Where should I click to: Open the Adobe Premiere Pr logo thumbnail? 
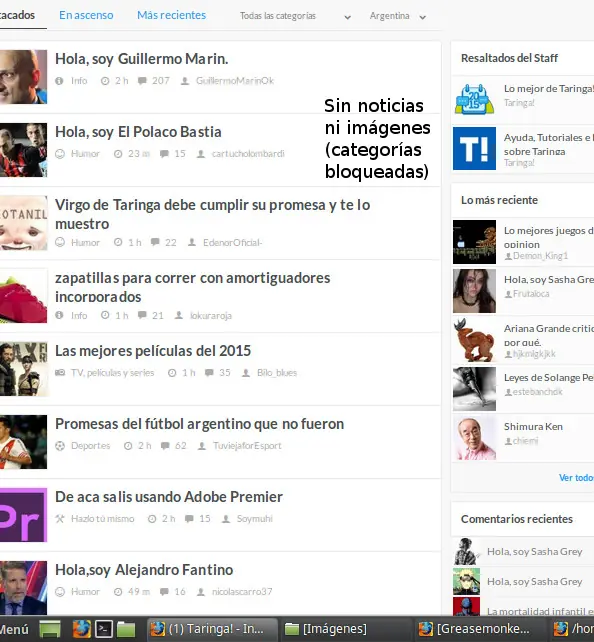23,515
